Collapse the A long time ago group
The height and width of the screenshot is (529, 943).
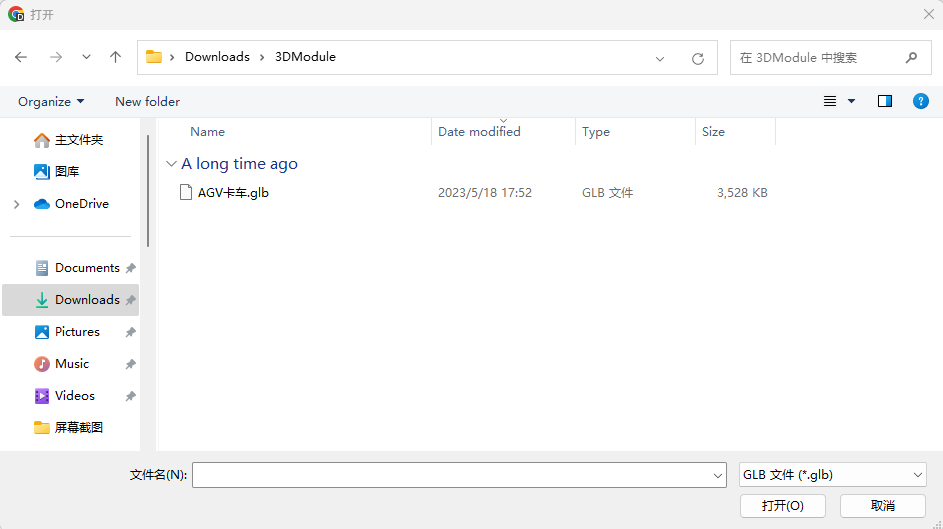tap(171, 164)
